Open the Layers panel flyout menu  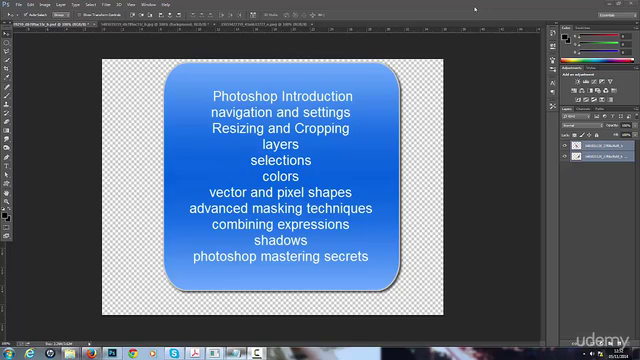coord(636,109)
